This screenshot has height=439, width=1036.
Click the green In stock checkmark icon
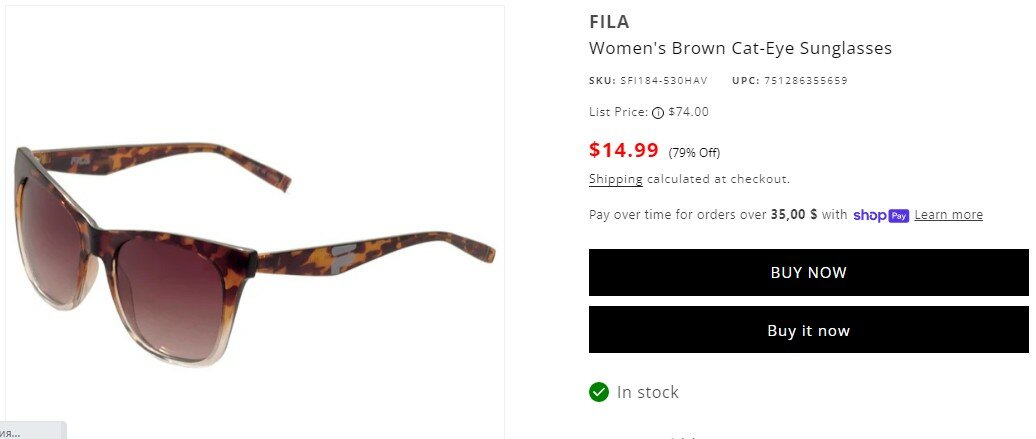point(599,392)
